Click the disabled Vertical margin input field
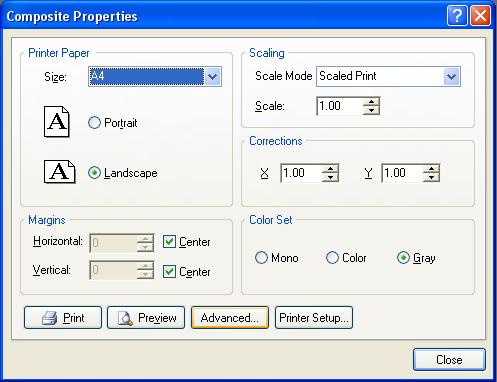Screen dimensions: 497x382 113,270
